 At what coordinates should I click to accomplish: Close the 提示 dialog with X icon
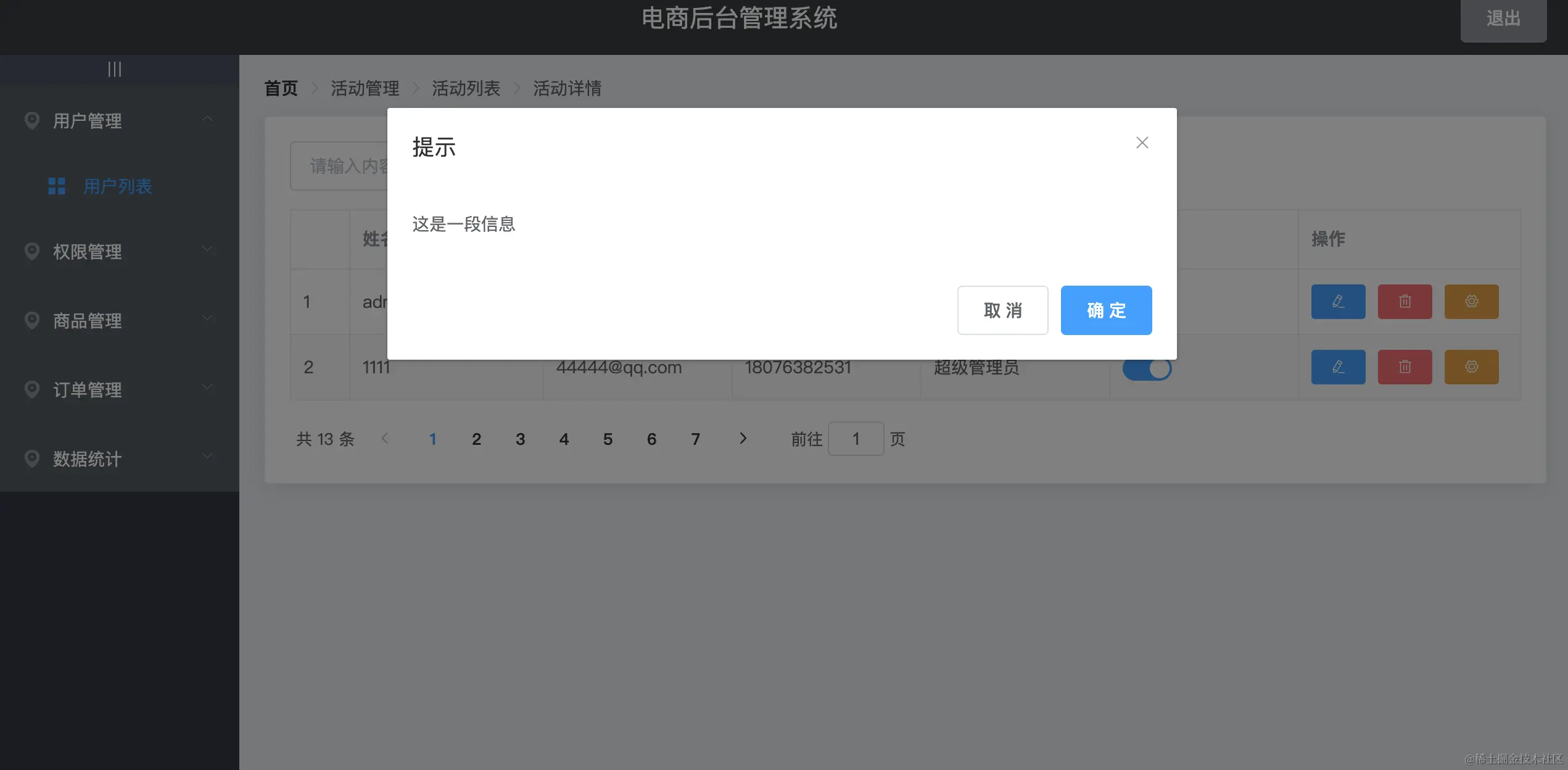(x=1142, y=143)
